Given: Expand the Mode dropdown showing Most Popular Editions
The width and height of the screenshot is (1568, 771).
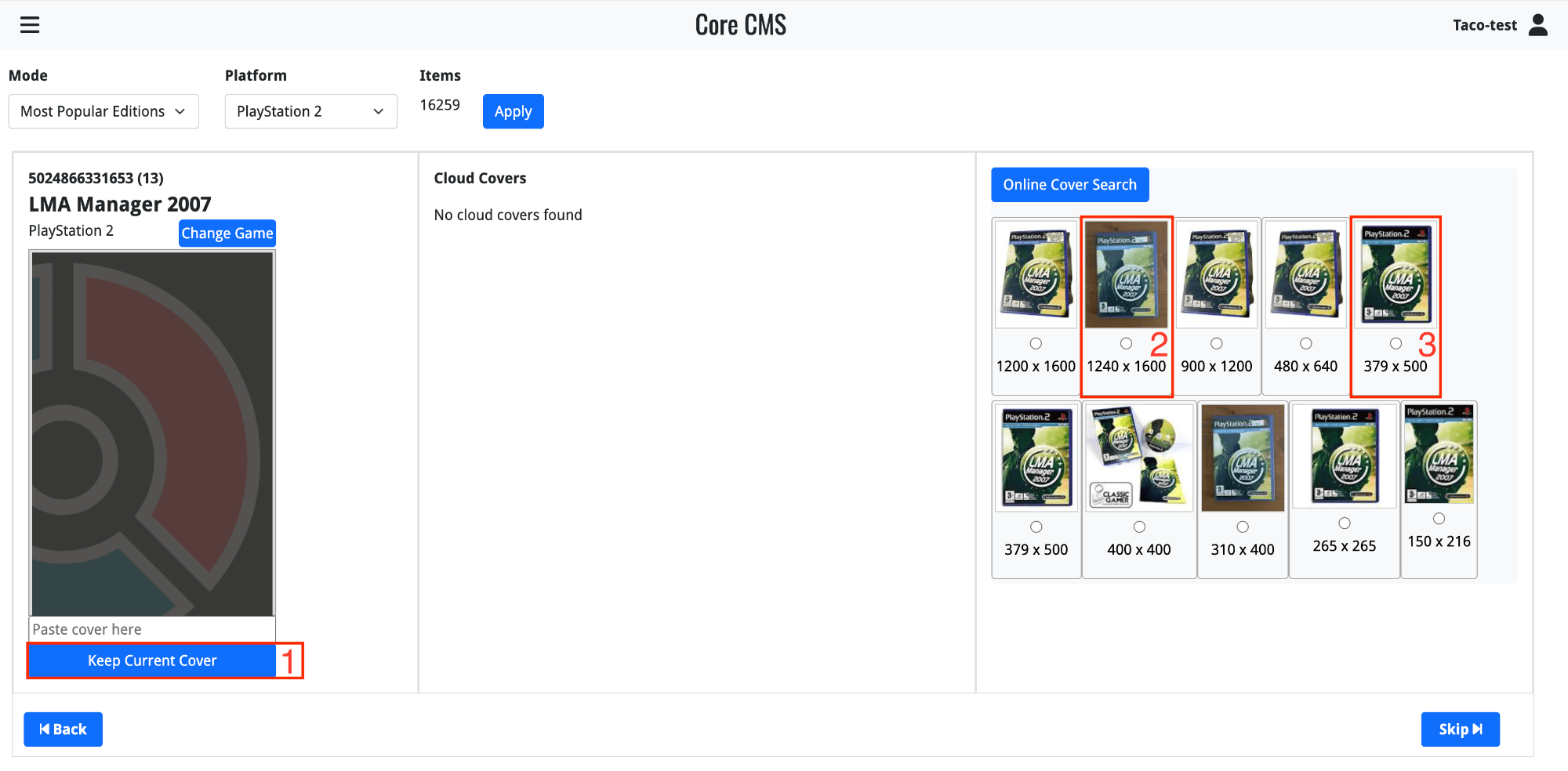Looking at the screenshot, I should click(103, 111).
